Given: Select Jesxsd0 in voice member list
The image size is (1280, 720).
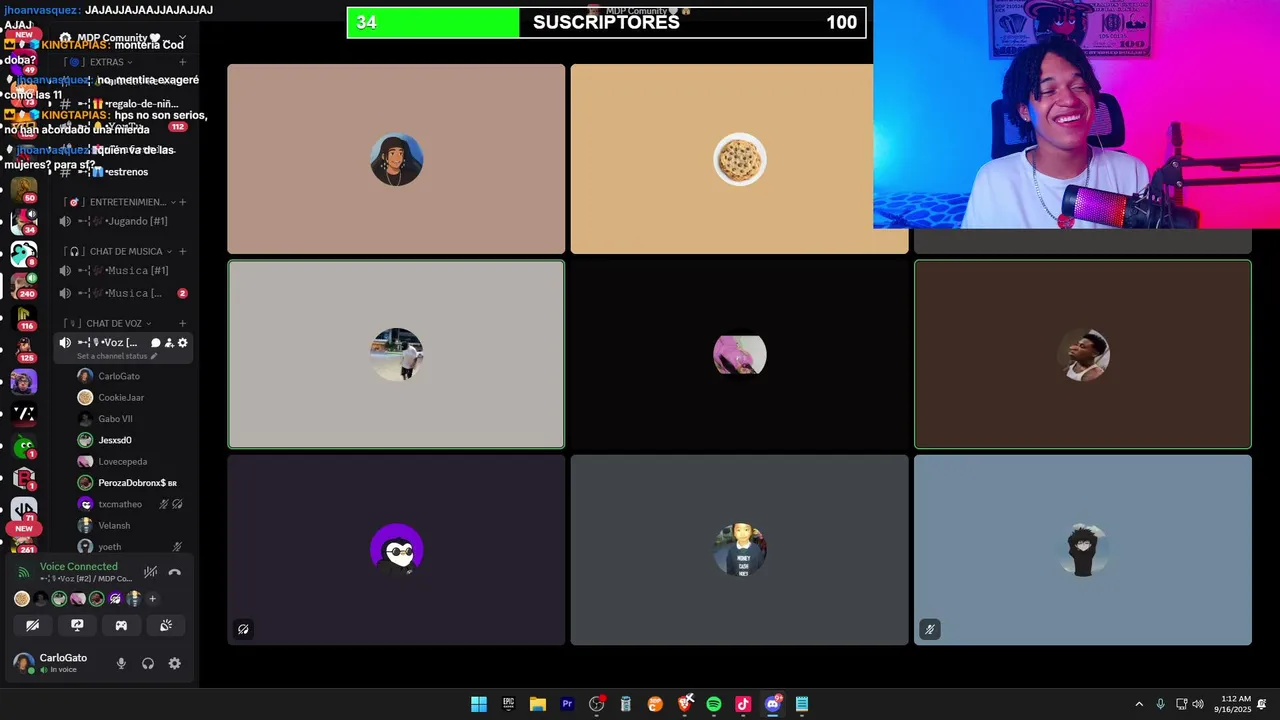Looking at the screenshot, I should 132,440.
